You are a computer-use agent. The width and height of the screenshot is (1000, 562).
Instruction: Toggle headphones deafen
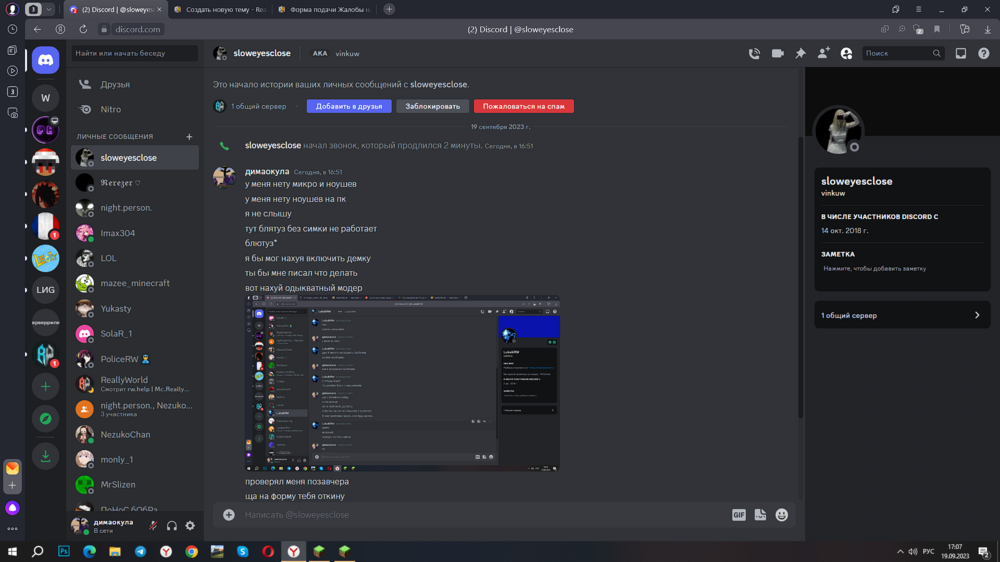(x=172, y=526)
